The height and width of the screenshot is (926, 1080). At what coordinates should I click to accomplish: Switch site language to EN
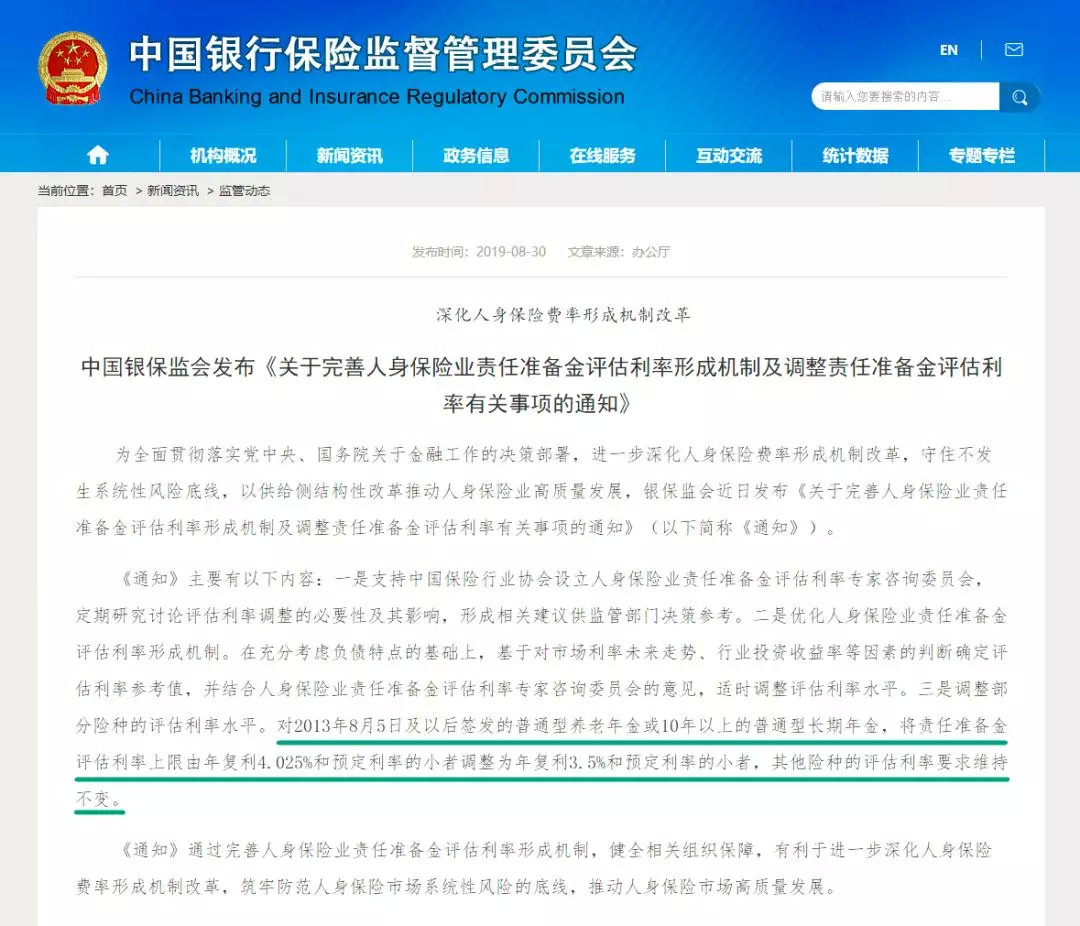[948, 50]
